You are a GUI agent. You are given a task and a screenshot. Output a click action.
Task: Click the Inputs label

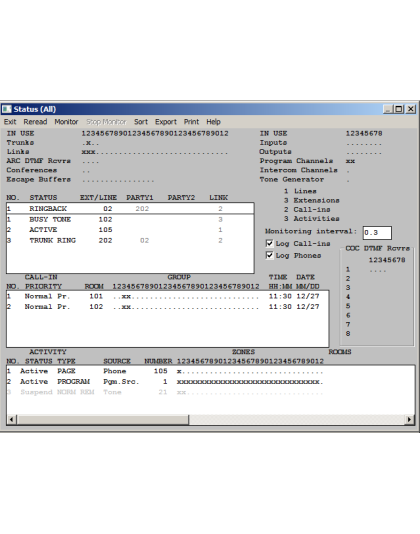click(273, 143)
